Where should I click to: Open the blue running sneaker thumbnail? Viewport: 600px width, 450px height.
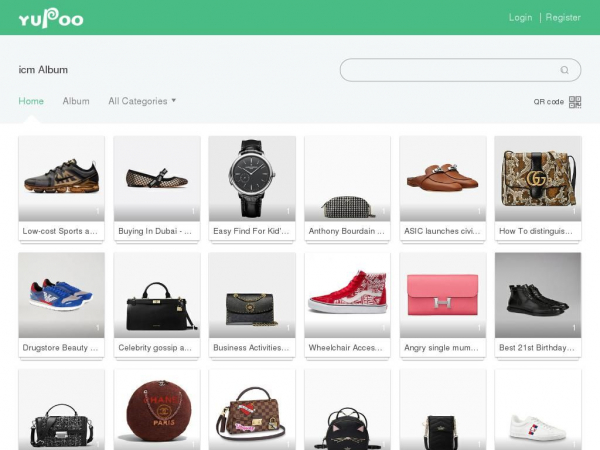tap(61, 295)
